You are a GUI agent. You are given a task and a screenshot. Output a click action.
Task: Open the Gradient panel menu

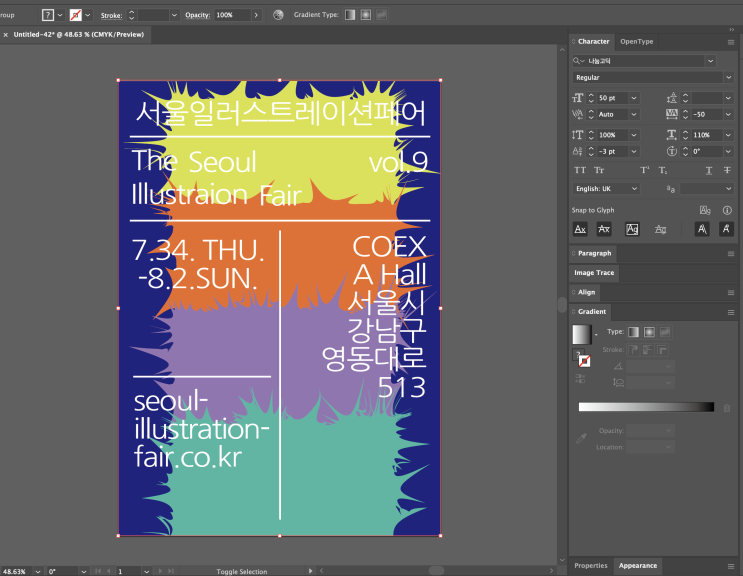[731, 312]
